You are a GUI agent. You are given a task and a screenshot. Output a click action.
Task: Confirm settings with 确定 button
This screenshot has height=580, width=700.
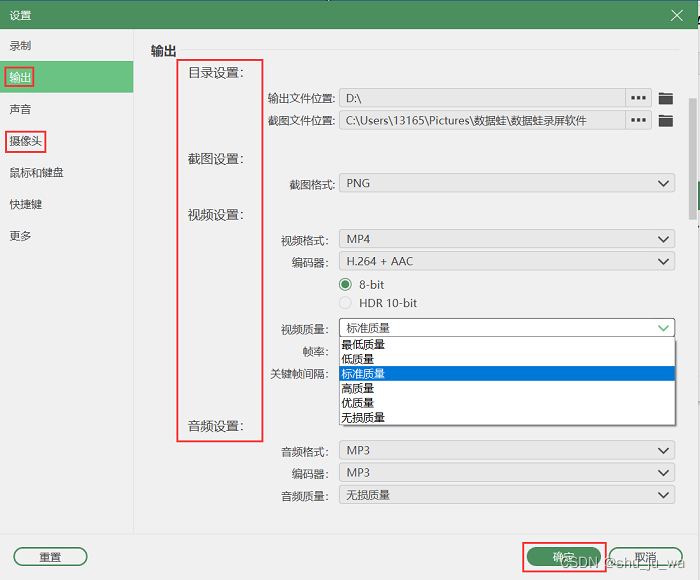click(564, 556)
